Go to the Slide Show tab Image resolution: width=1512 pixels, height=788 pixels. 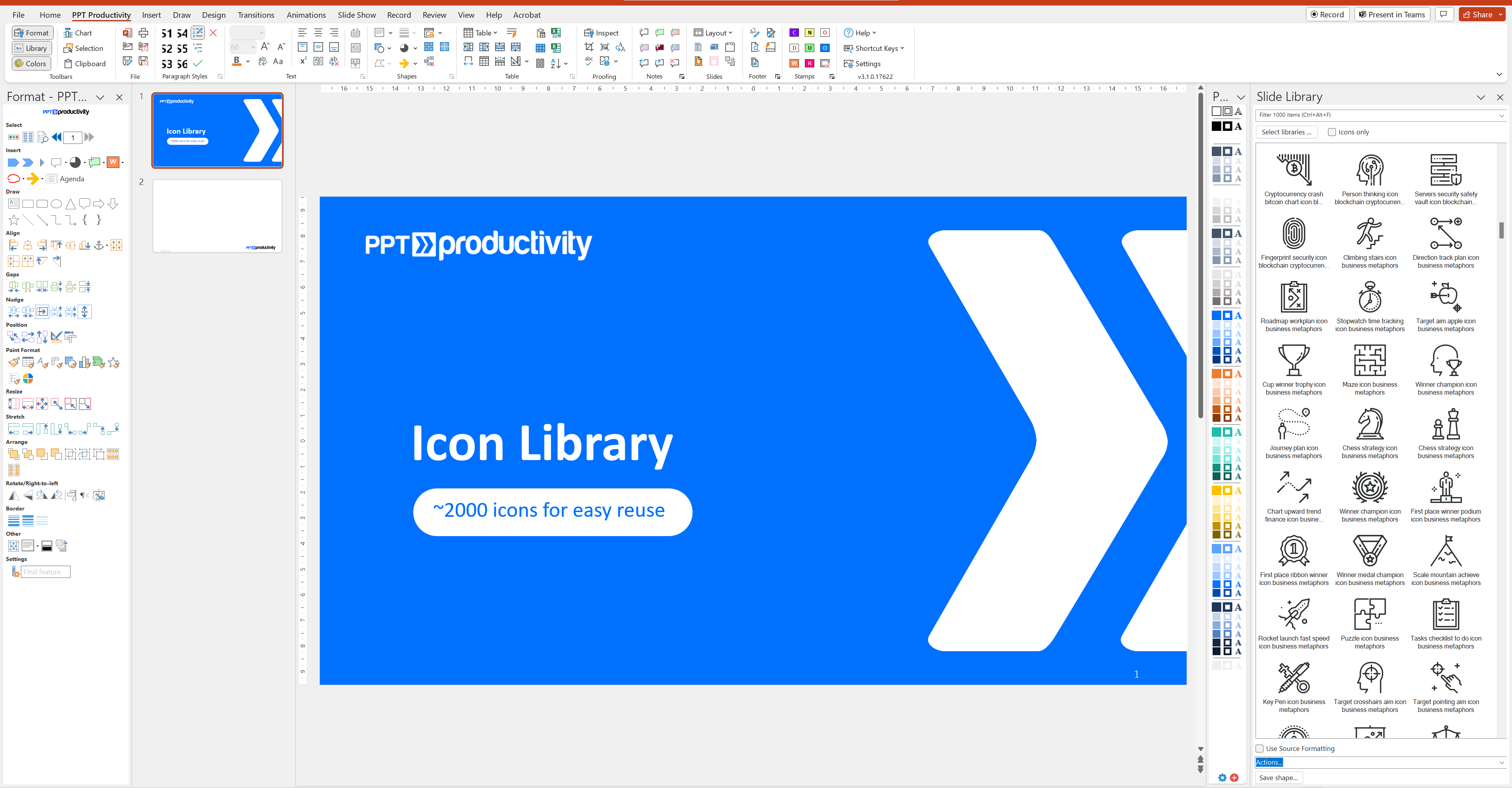point(356,15)
